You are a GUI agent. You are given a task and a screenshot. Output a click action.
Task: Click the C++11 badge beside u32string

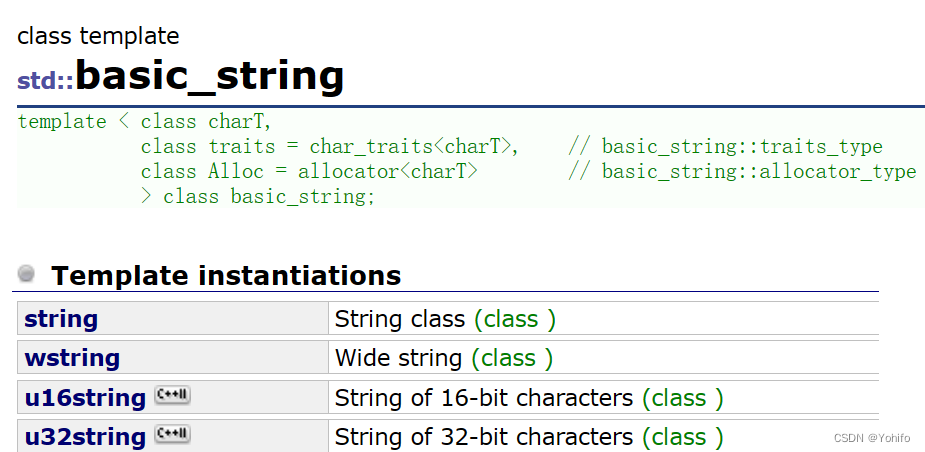click(x=172, y=435)
